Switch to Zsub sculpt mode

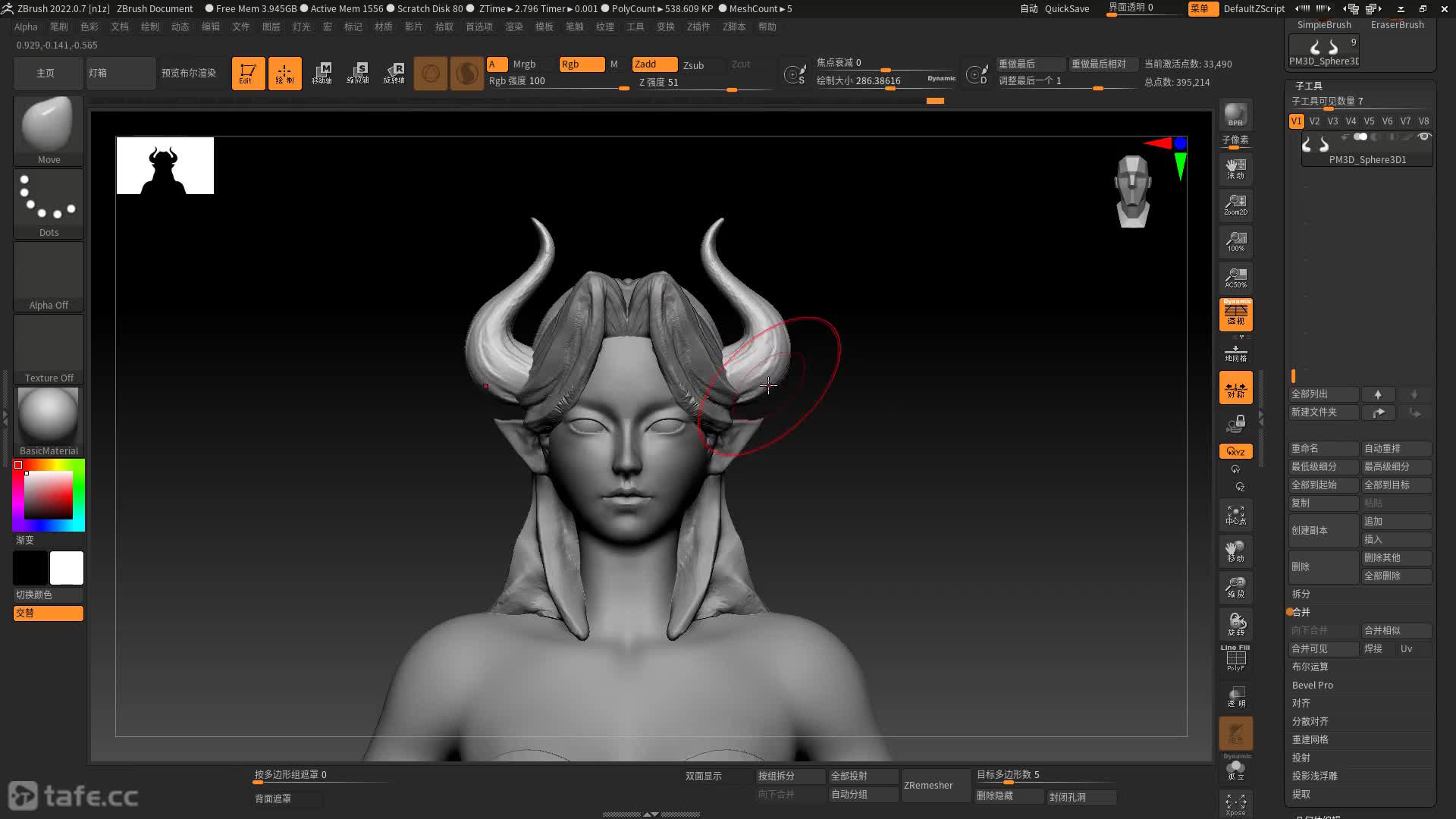(x=694, y=65)
